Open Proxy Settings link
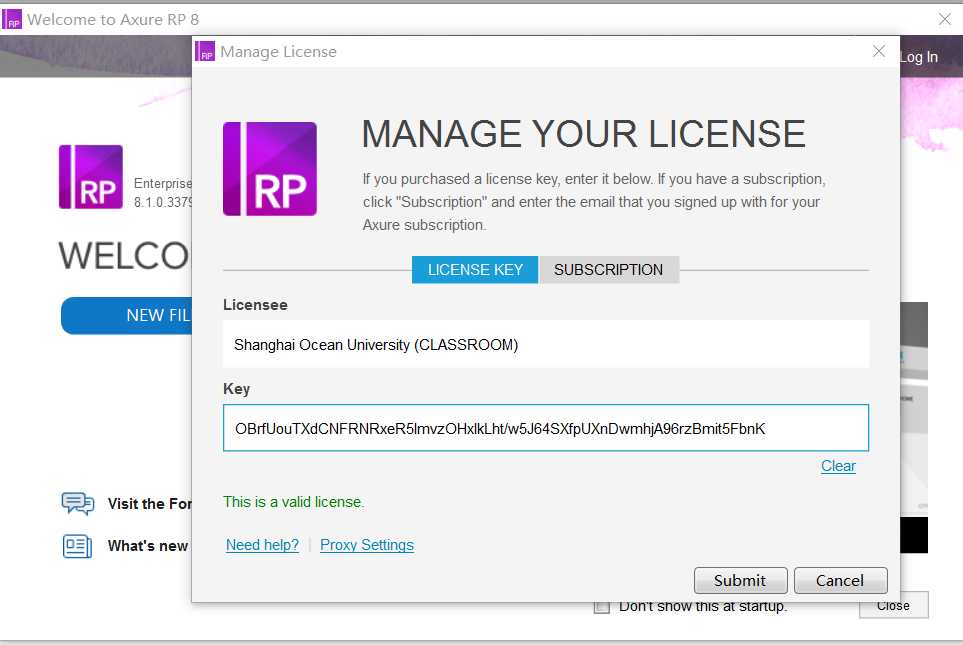 (x=367, y=545)
